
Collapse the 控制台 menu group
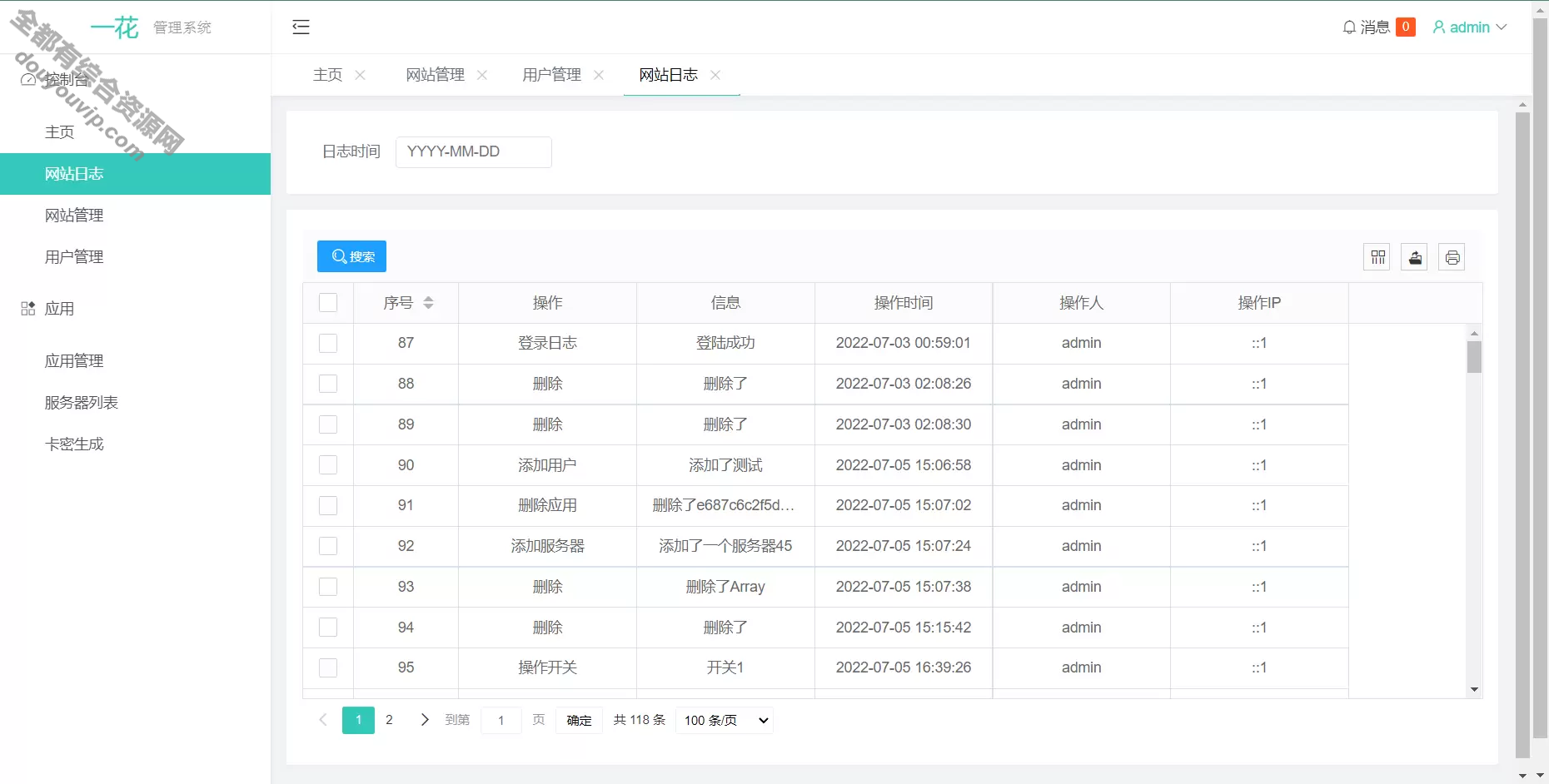point(136,80)
